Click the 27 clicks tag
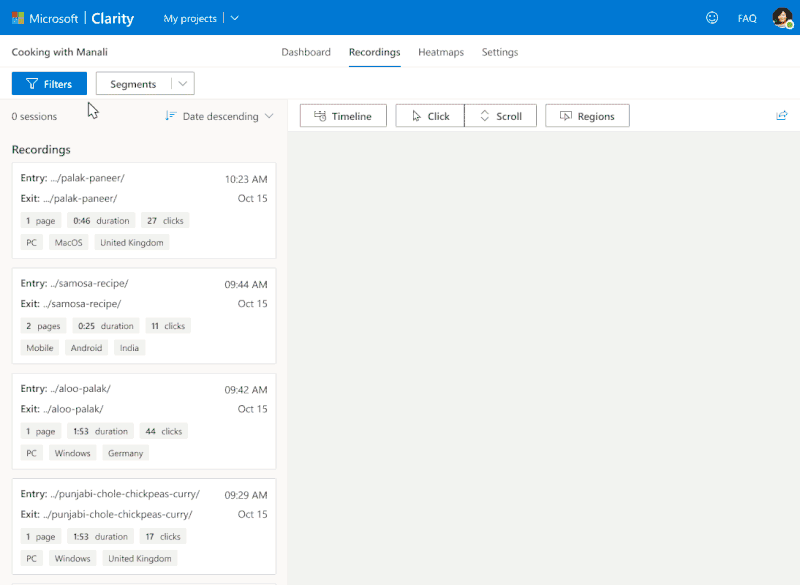 point(165,220)
